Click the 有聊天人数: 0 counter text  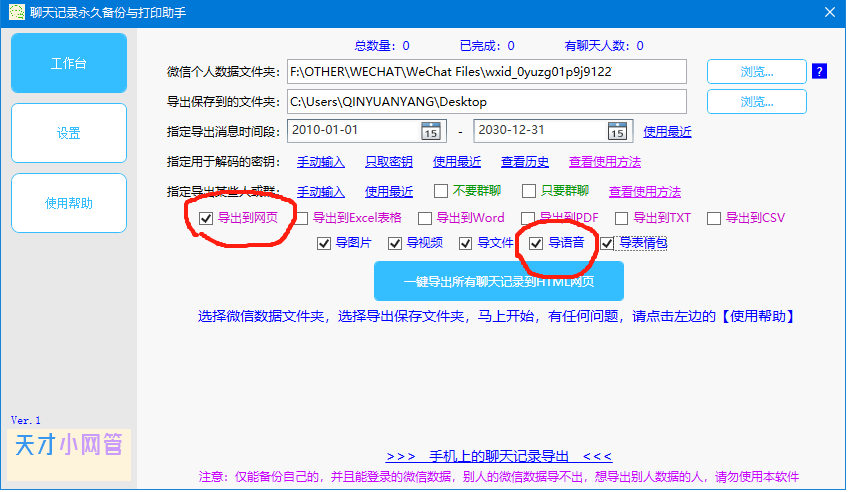604,46
